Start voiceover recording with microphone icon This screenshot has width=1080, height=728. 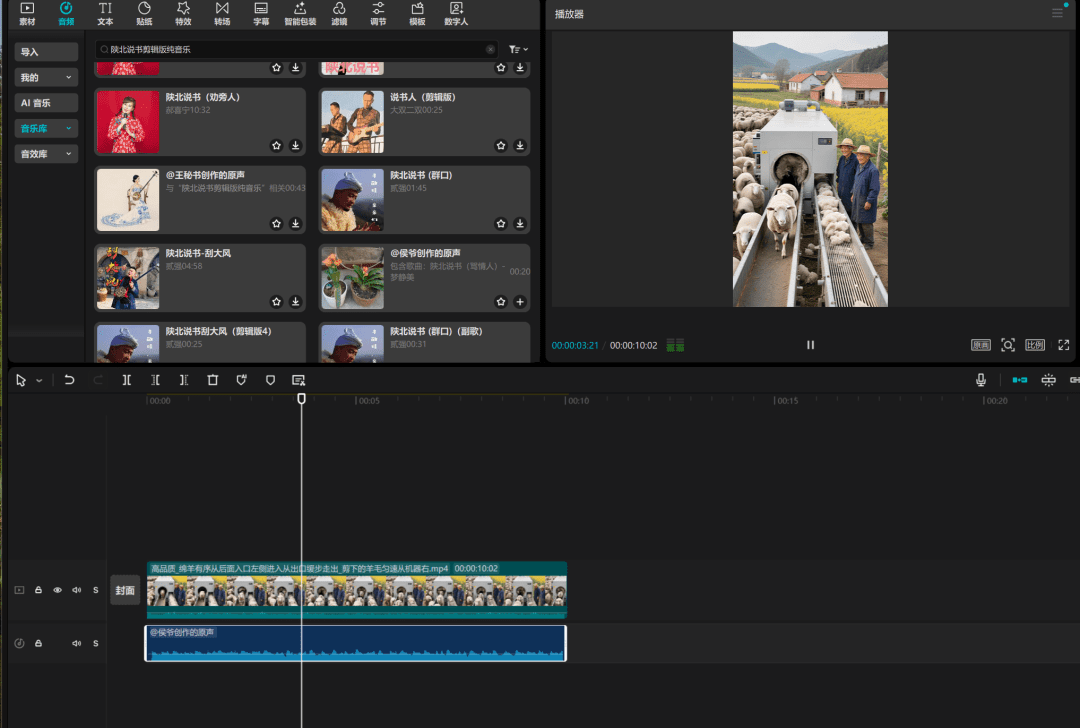(981, 380)
